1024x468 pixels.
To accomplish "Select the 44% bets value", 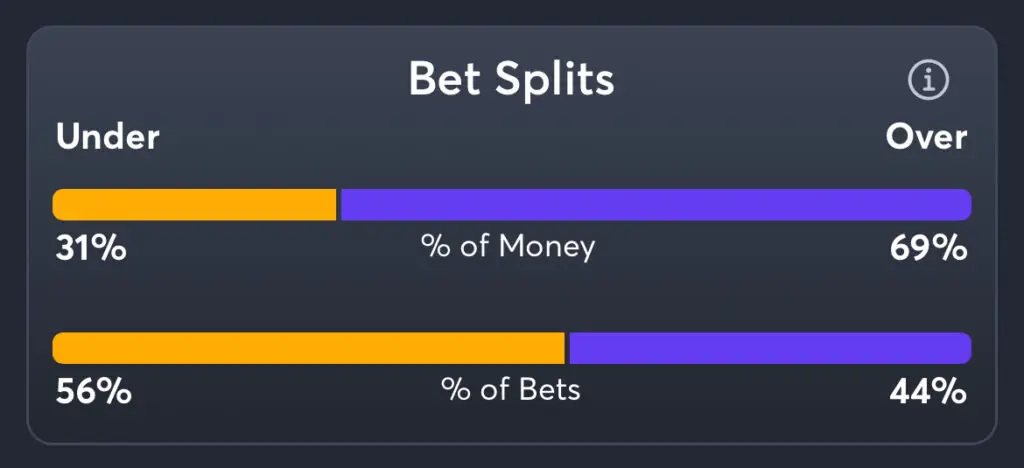I will [928, 391].
